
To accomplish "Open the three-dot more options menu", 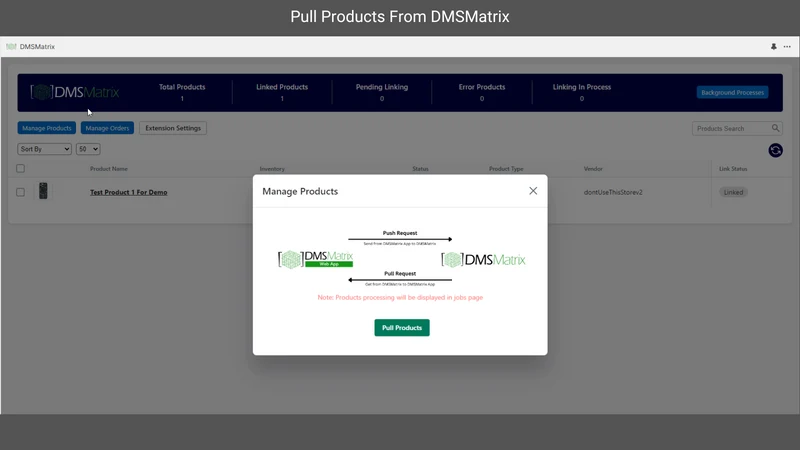I will point(787,46).
